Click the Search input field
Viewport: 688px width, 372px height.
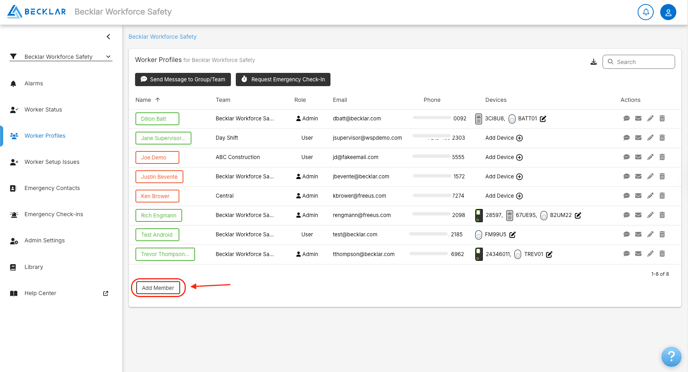[x=638, y=62]
